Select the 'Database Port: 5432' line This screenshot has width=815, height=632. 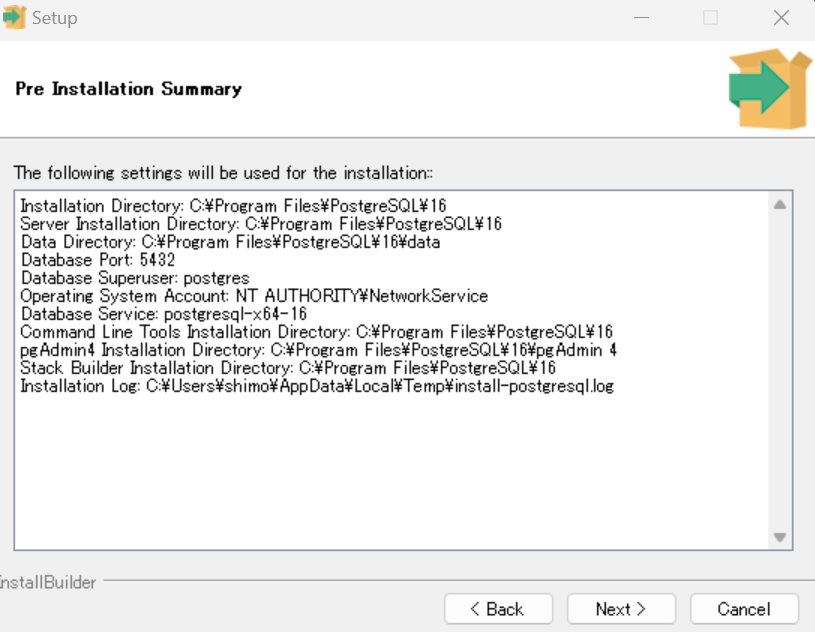tap(98, 260)
